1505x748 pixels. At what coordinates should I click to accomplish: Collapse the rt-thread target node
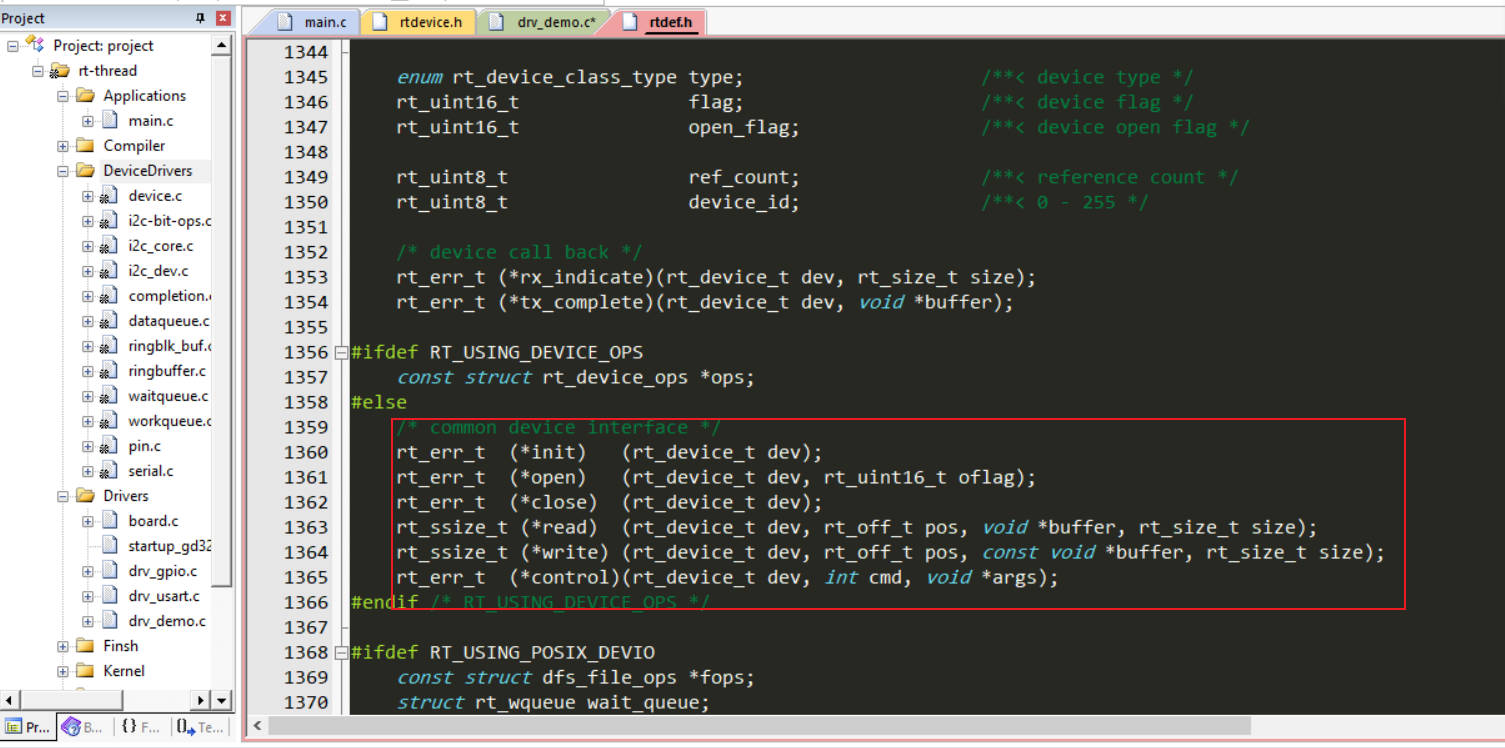pos(38,71)
